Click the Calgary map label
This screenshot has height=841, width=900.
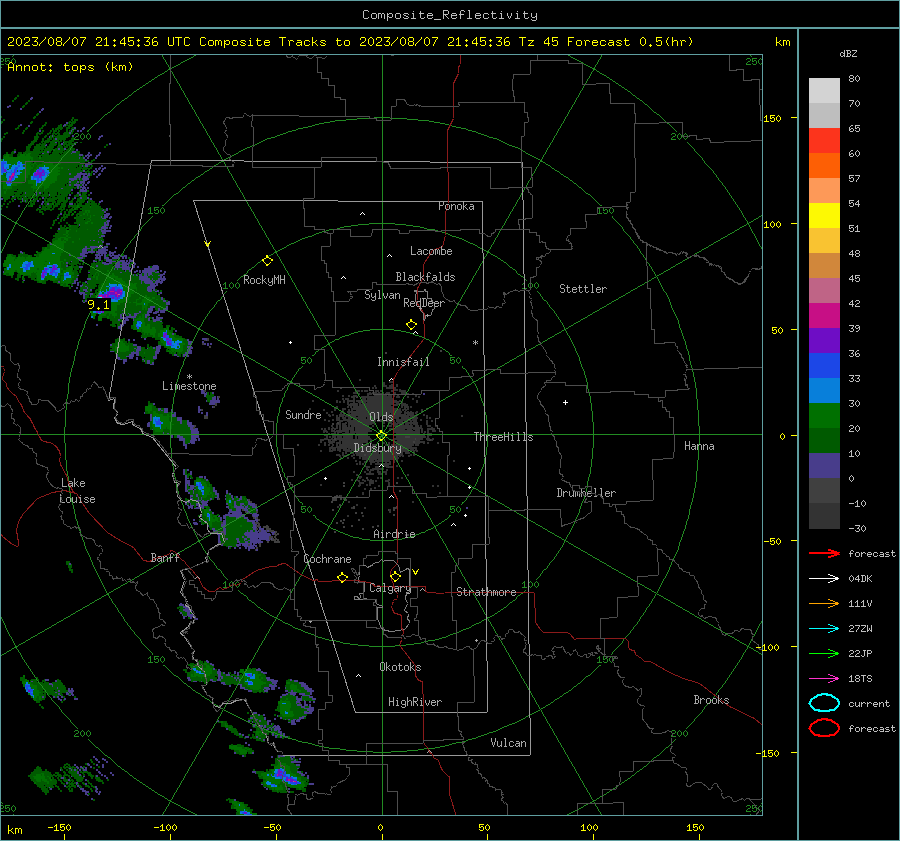click(390, 588)
